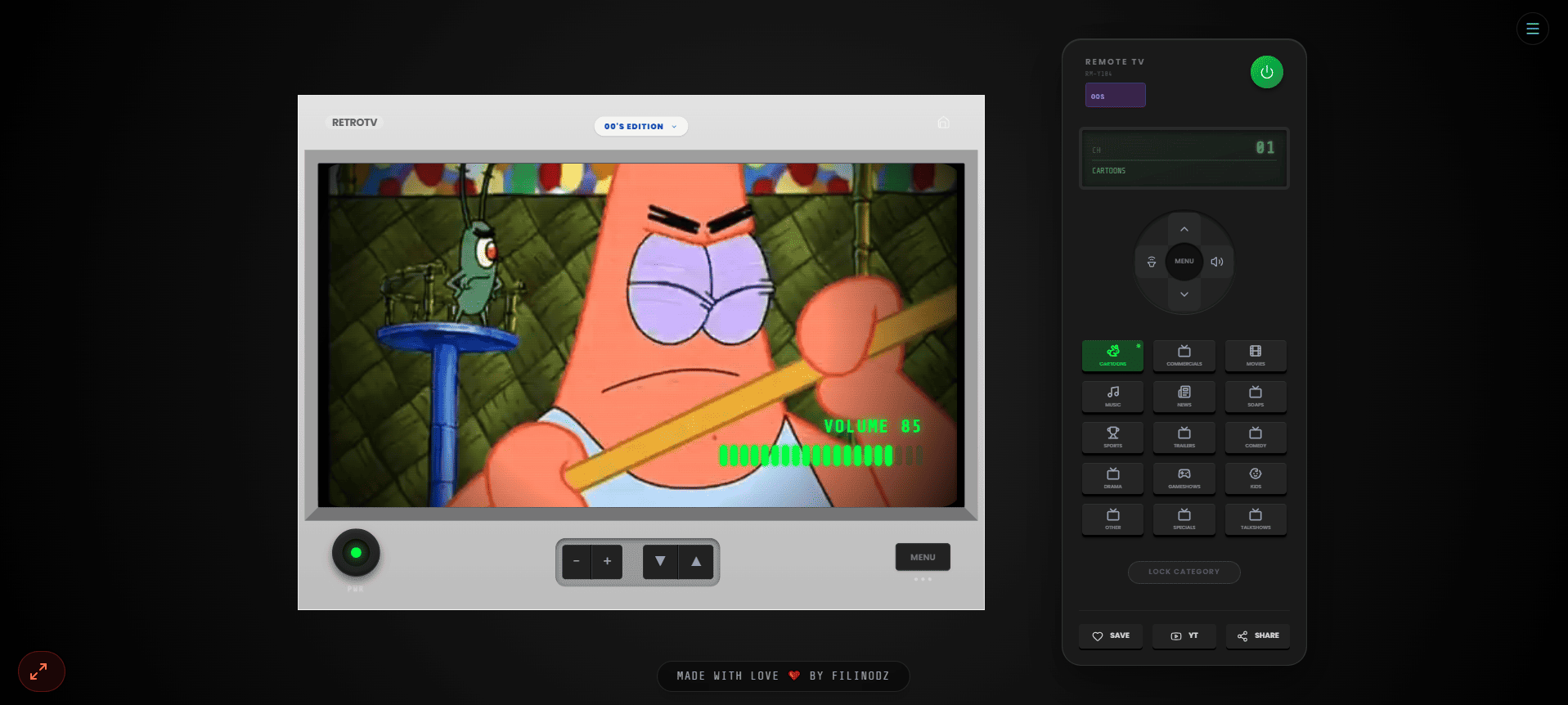Go to previous channel with remote down chevron
Screen dimensions: 1568x705
1184,294
